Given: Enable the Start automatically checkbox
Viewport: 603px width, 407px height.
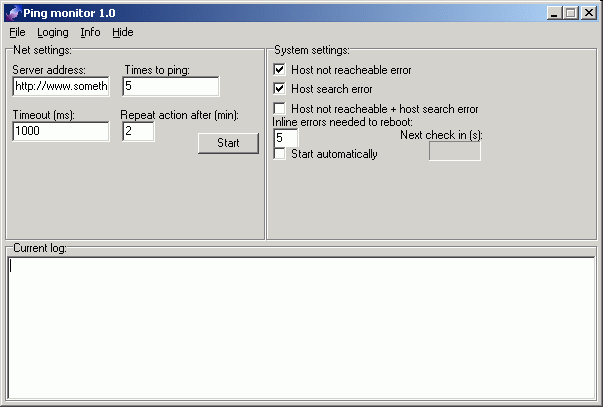Looking at the screenshot, I should pyautogui.click(x=280, y=154).
